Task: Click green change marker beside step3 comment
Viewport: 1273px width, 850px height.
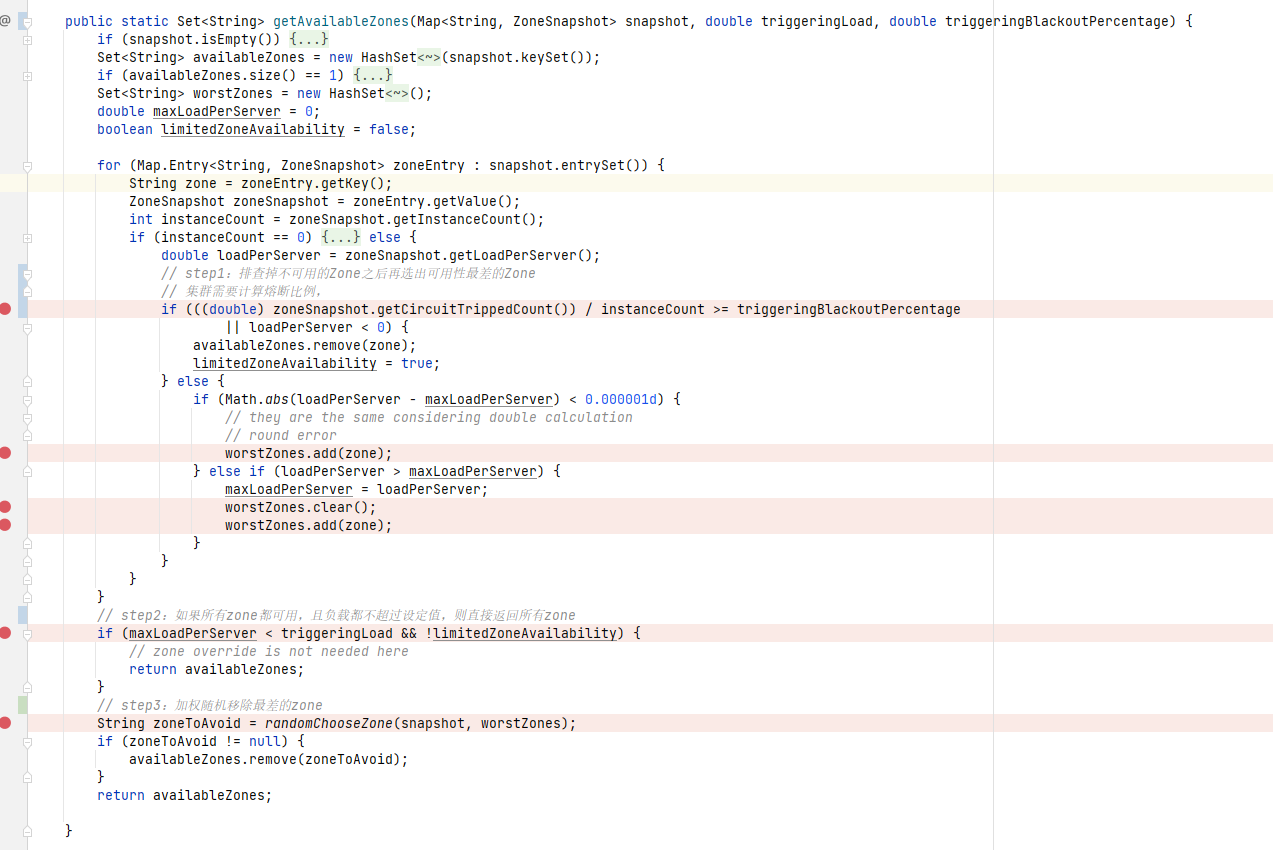Action: pyautogui.click(x=23, y=705)
